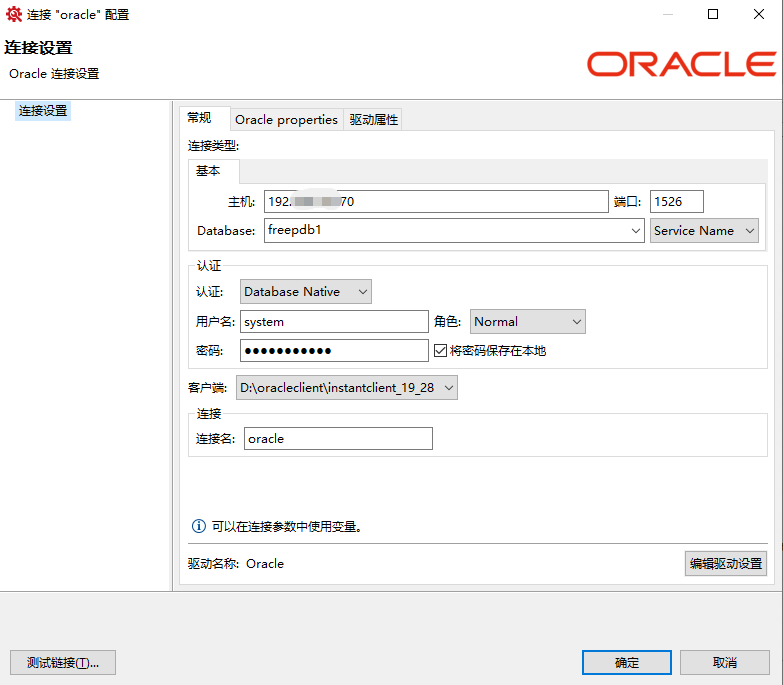Click the Oracle logo in header
Image resolution: width=783 pixels, height=685 pixels.
(681, 64)
